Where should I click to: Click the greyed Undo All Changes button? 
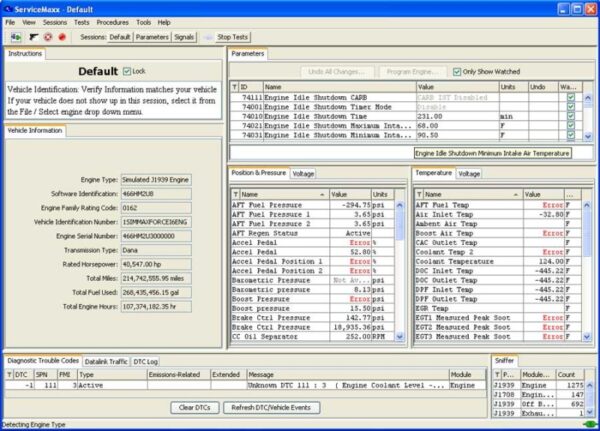pyautogui.click(x=336, y=72)
